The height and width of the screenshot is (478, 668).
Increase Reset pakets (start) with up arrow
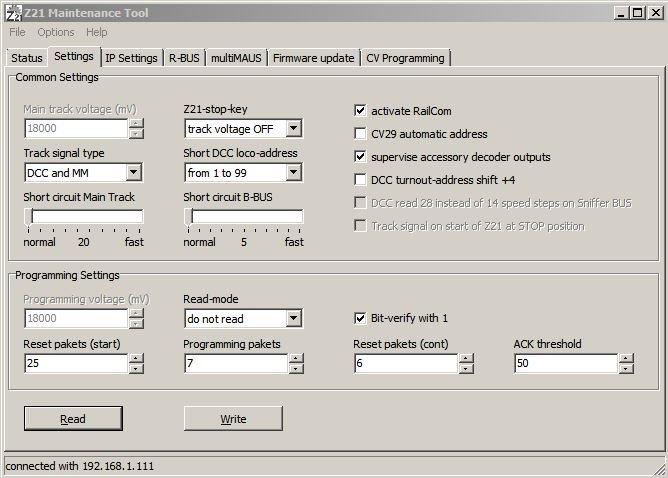pos(136,358)
